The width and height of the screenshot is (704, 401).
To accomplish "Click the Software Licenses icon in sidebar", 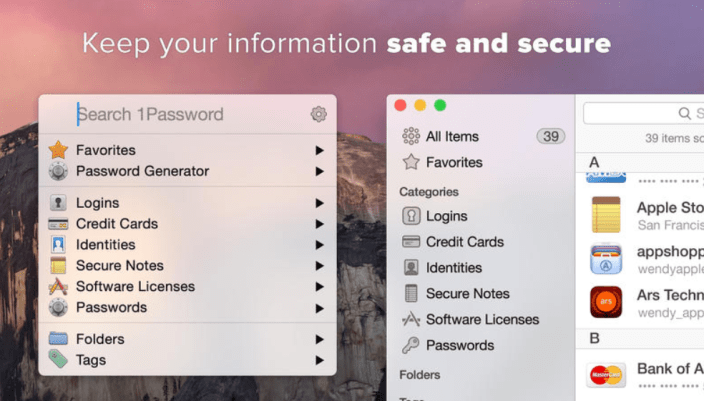I will coord(410,320).
